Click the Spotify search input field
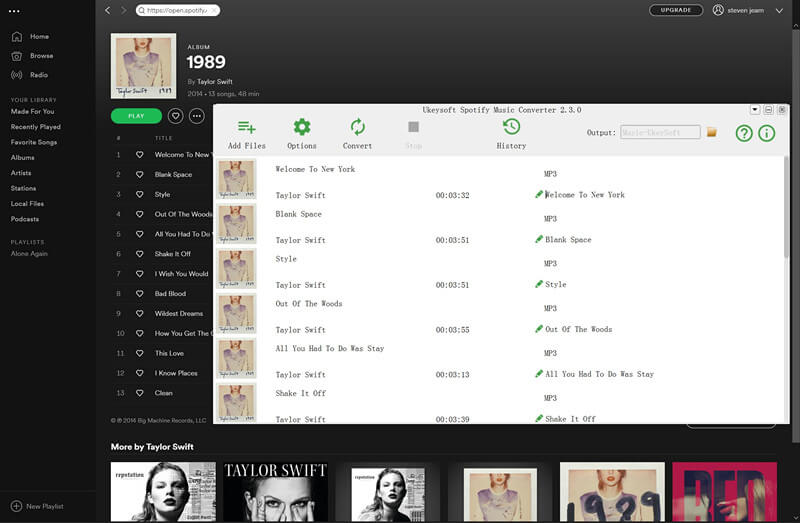 pyautogui.click(x=178, y=10)
